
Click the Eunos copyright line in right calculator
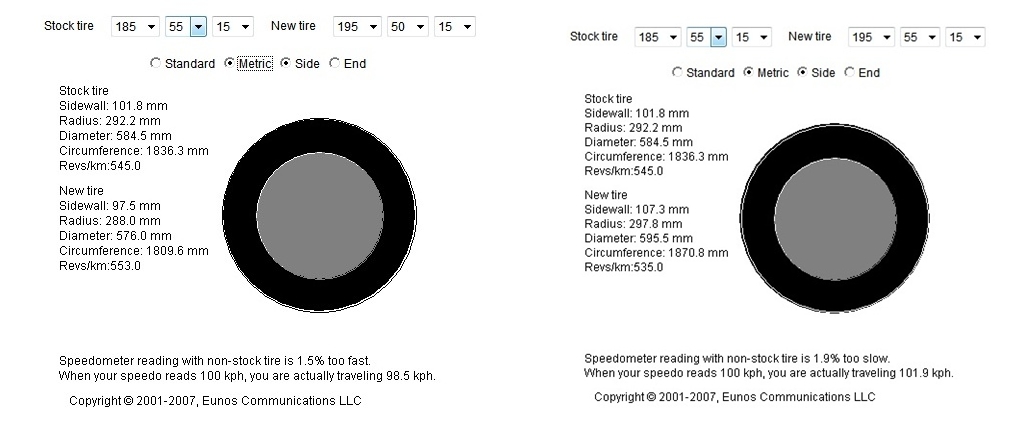coord(735,397)
